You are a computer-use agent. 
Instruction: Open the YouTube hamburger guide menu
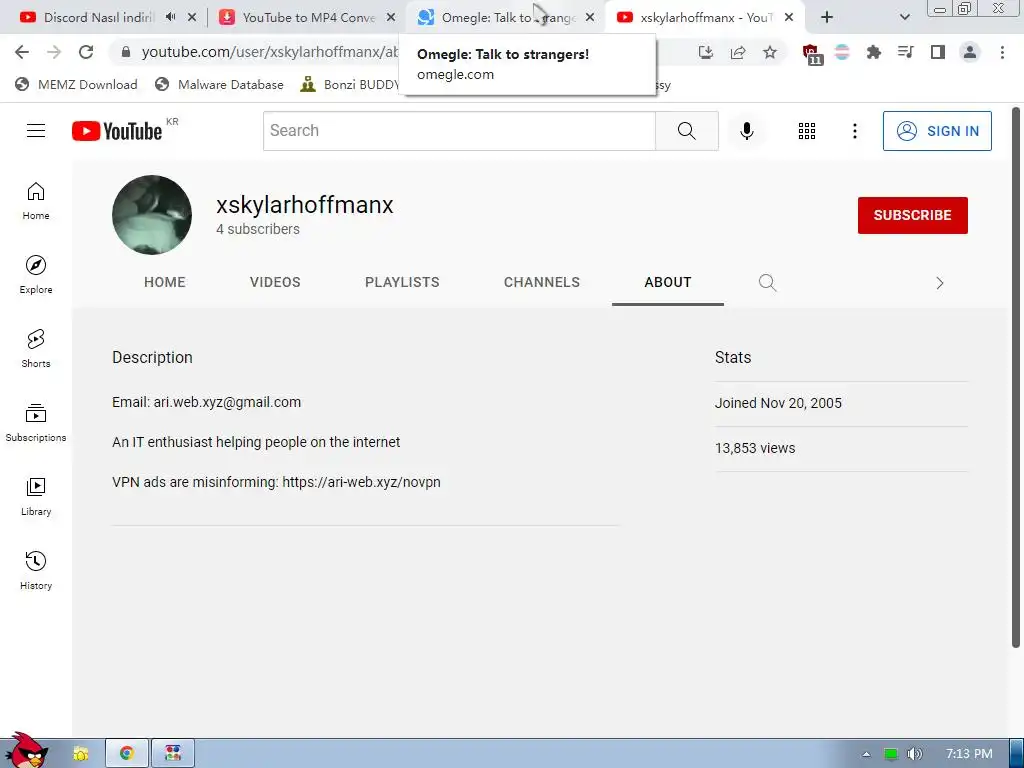(36, 131)
